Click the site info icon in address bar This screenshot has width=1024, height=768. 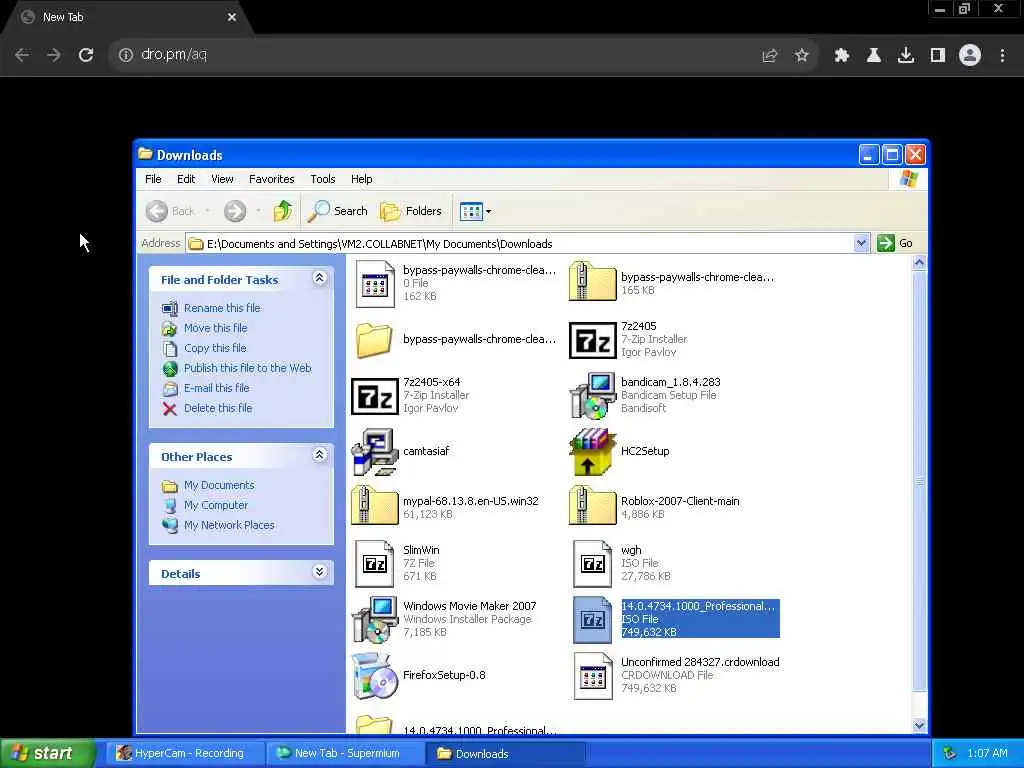pos(125,55)
